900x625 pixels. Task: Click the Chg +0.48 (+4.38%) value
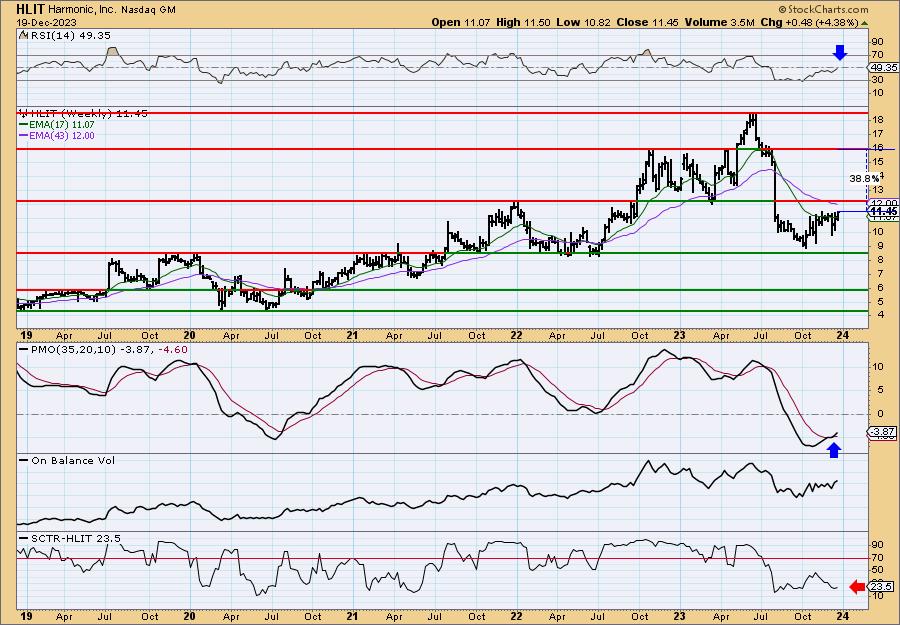(x=809, y=22)
